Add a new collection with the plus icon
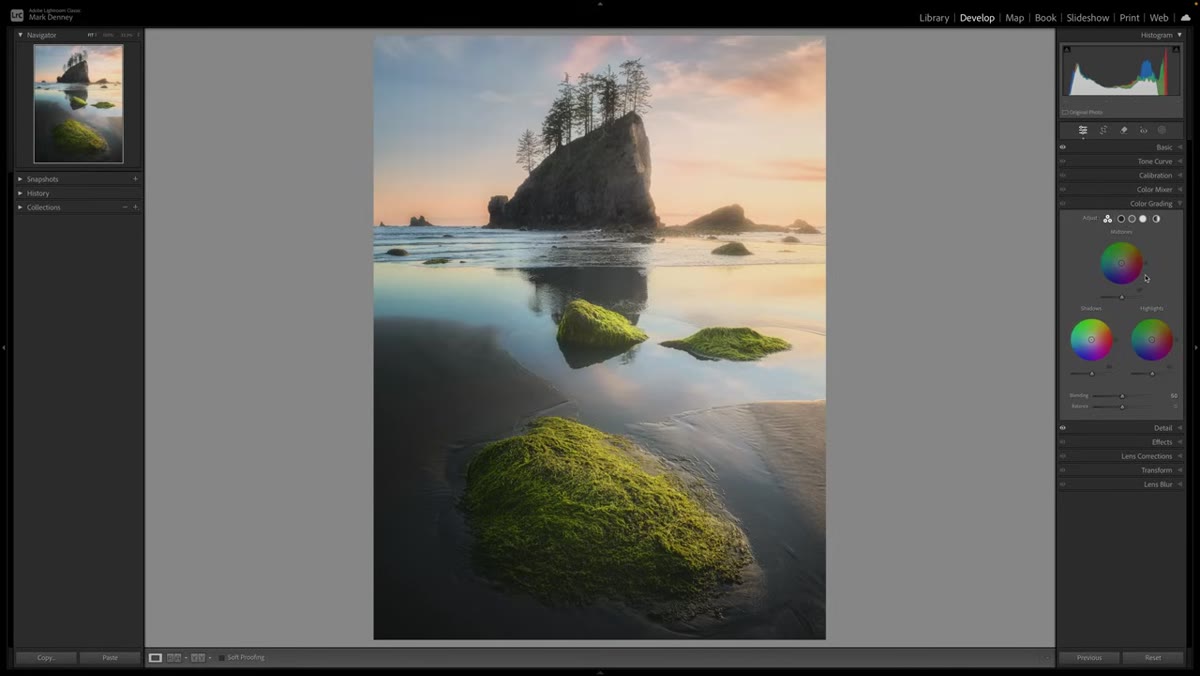 point(135,207)
